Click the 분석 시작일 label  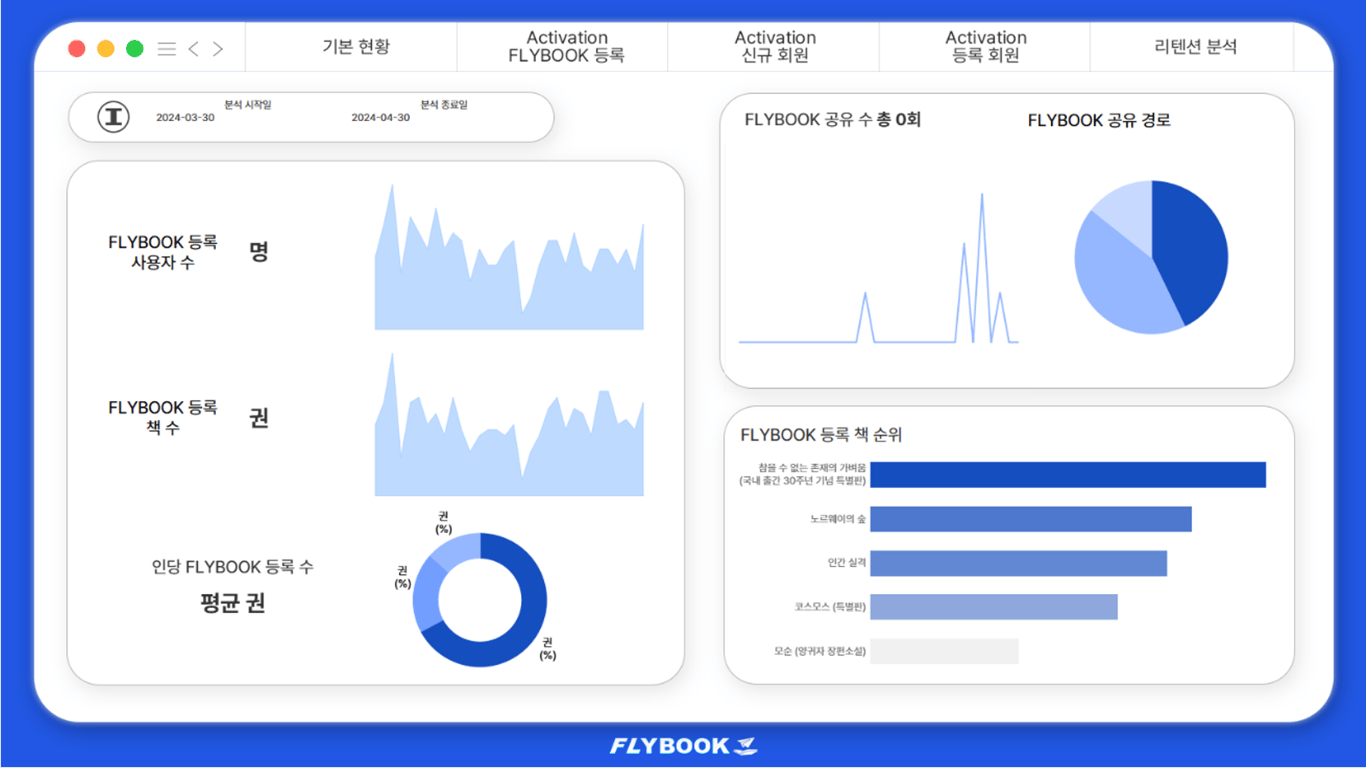tap(248, 104)
